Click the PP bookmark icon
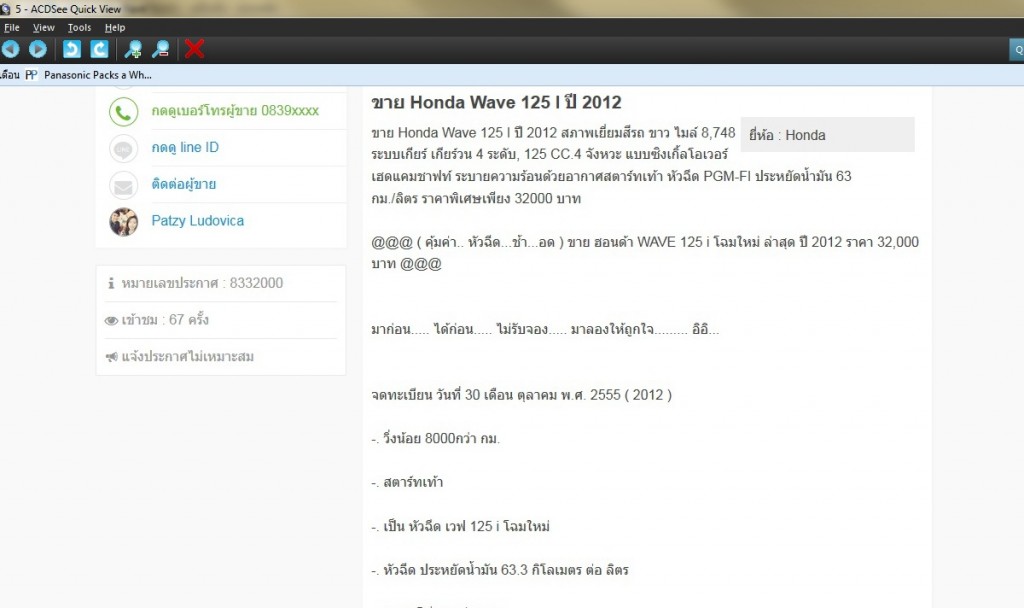 [x=31, y=75]
